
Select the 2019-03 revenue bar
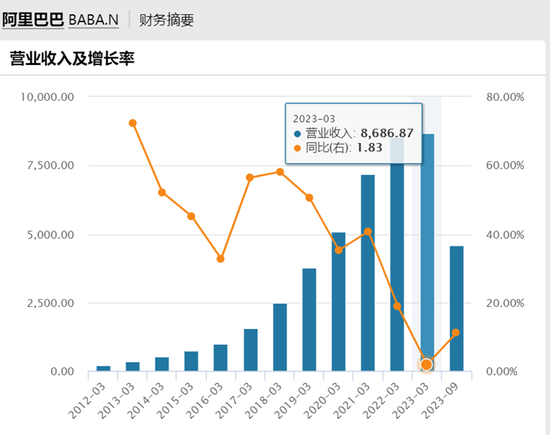click(309, 320)
